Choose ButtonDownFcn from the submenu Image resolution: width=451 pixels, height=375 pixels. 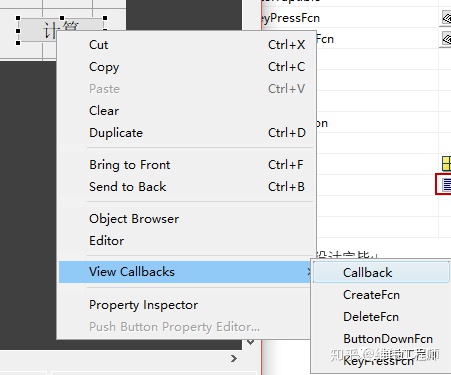click(381, 339)
